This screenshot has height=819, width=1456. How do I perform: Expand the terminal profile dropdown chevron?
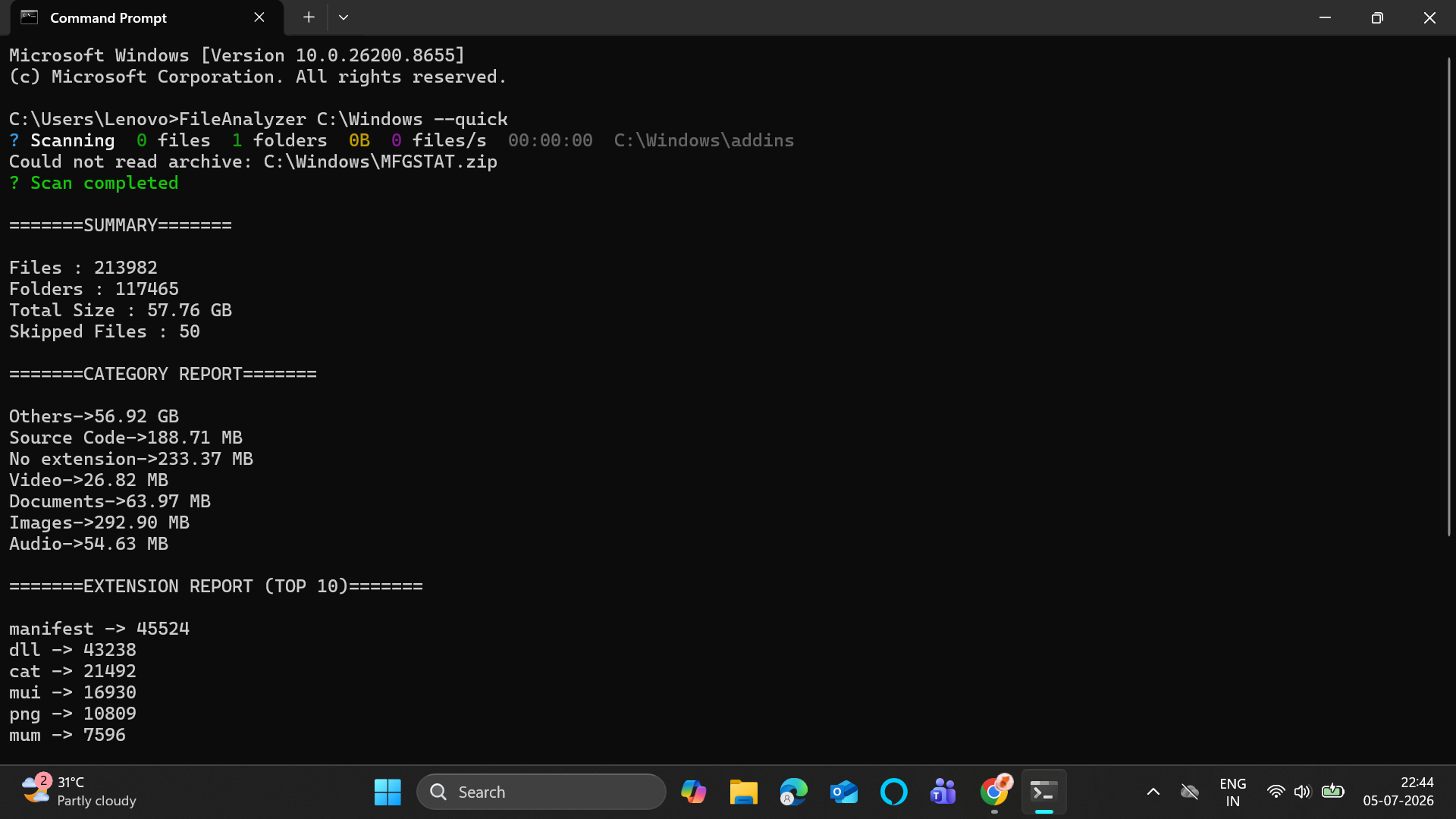coord(344,17)
